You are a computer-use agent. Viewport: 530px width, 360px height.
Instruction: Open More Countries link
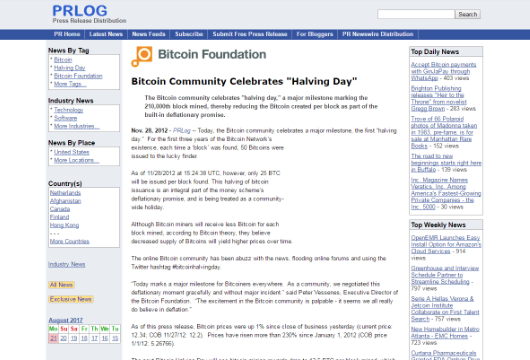tap(69, 241)
